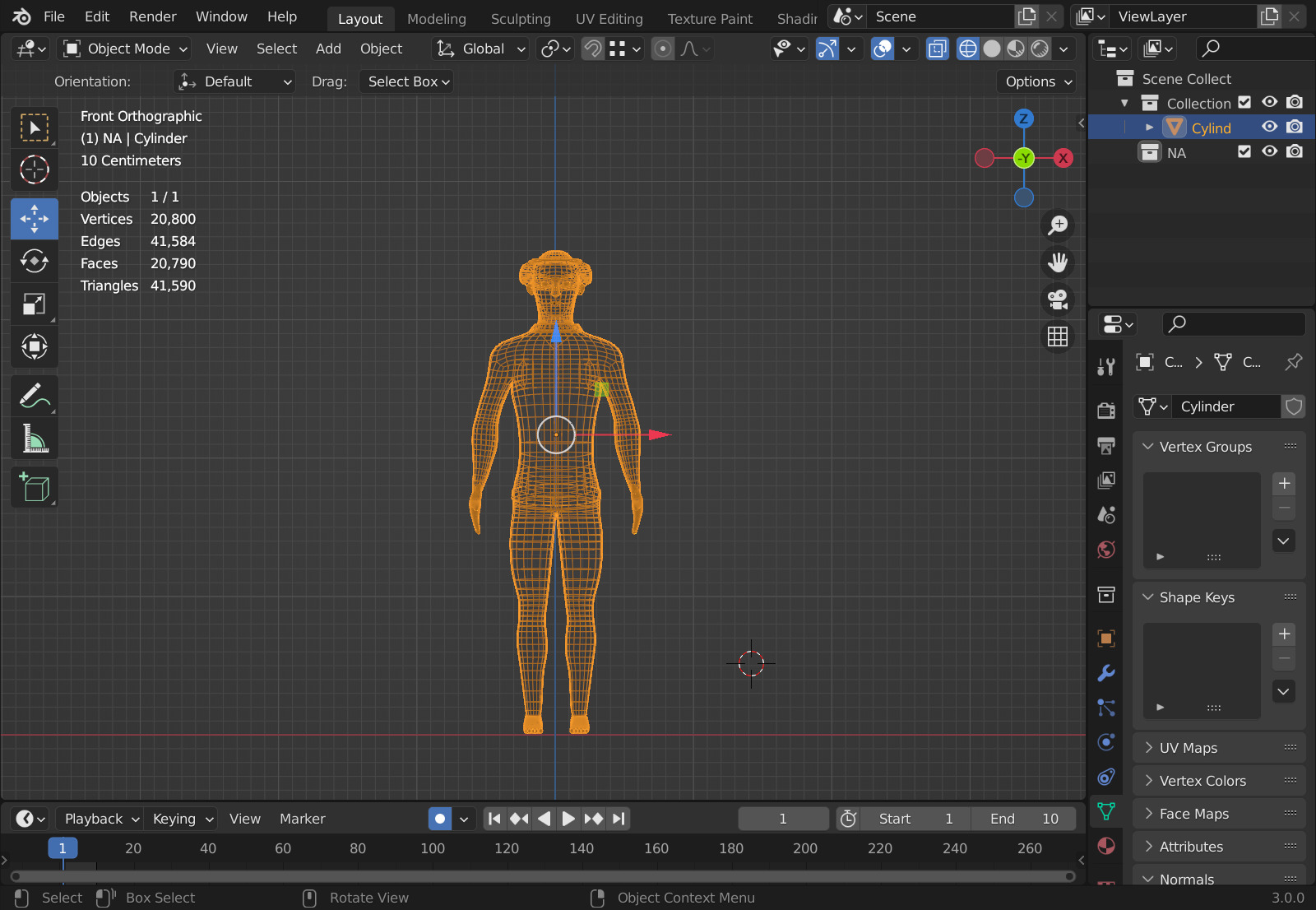Switch orthographic/perspective grid icon
This screenshot has height=910, width=1316.
(1058, 337)
